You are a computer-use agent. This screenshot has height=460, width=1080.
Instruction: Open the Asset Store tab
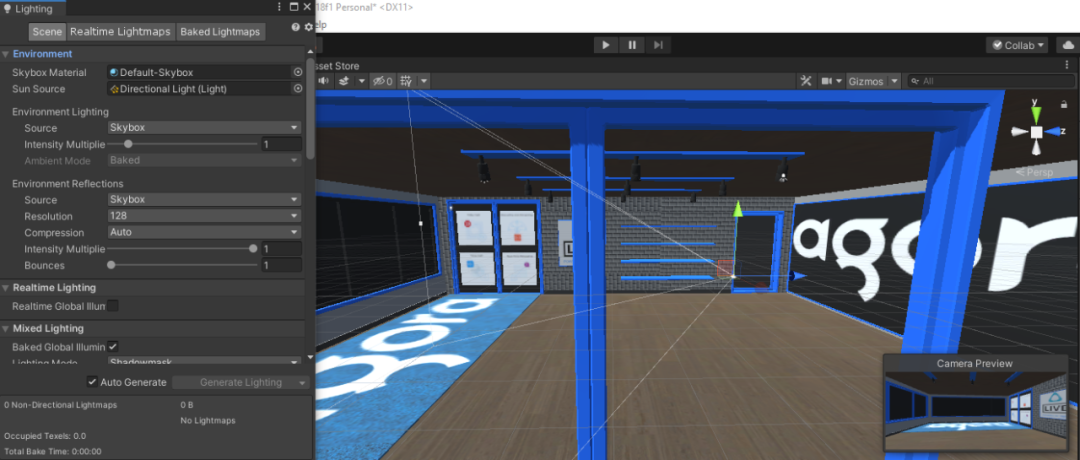(338, 65)
